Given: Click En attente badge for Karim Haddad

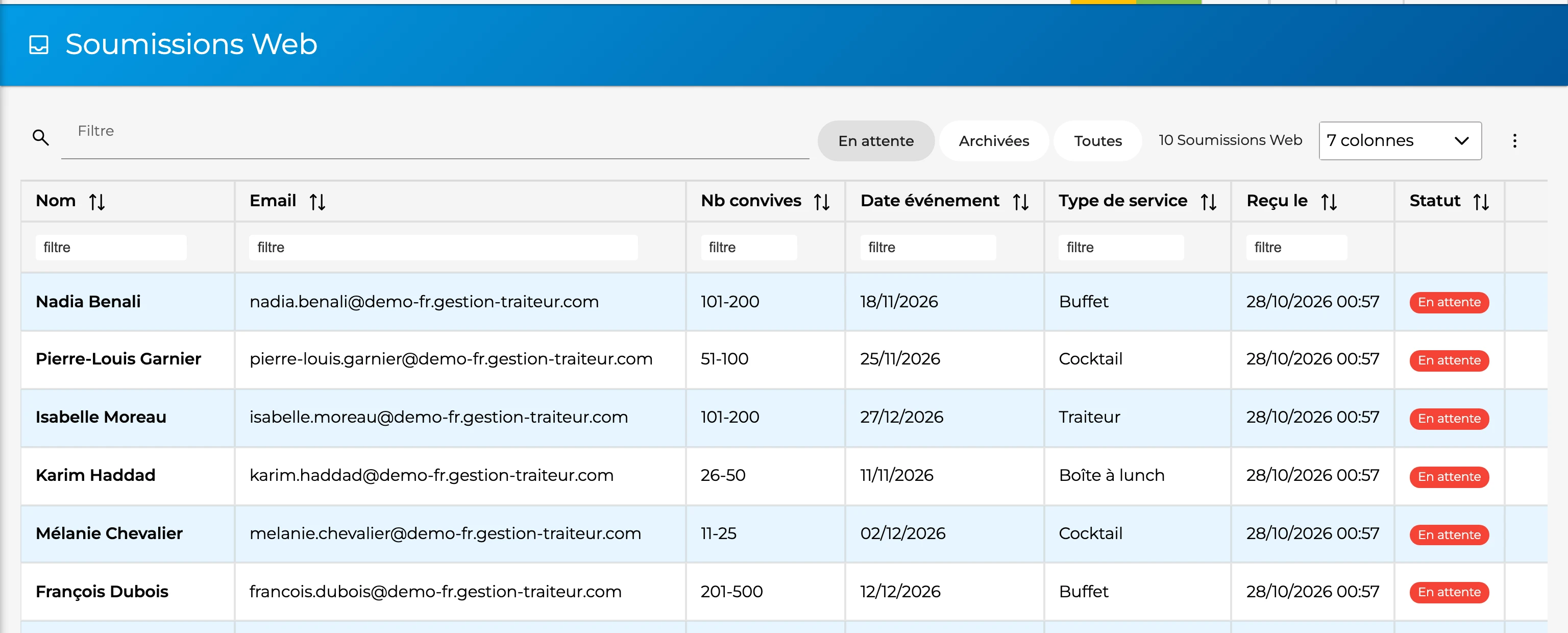Looking at the screenshot, I should 1449,477.
